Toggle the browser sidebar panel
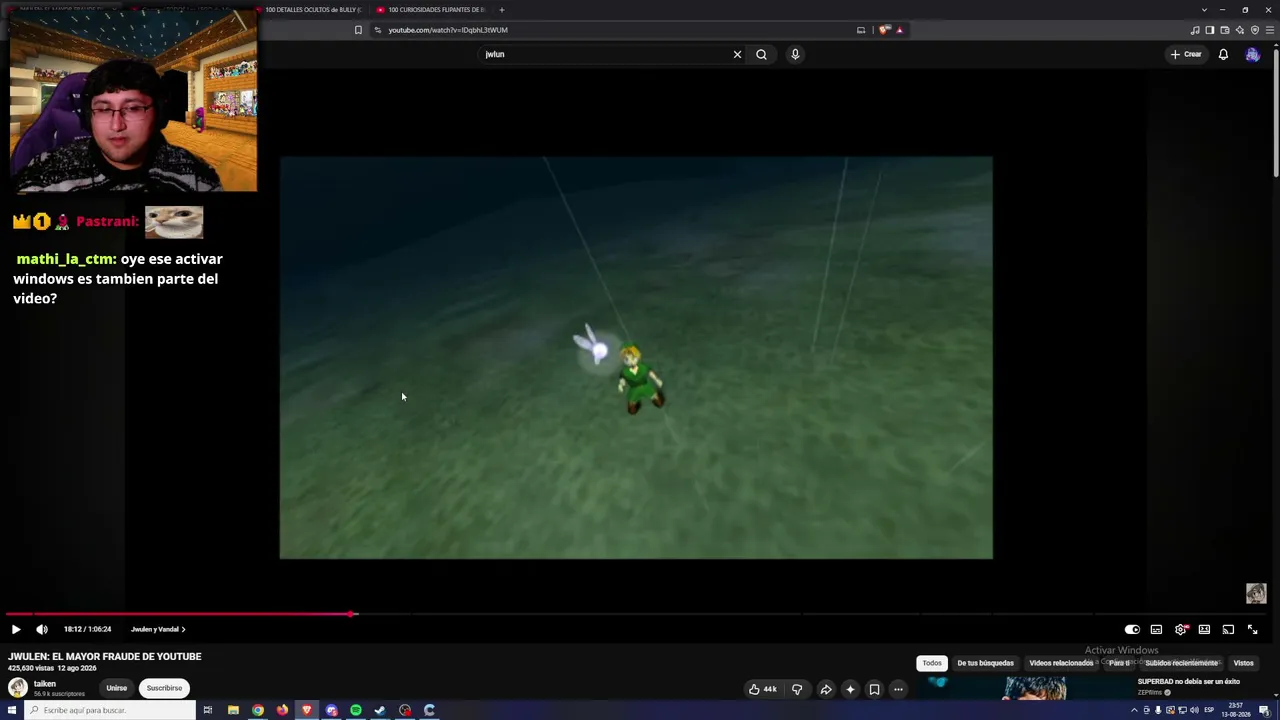Viewport: 1280px width, 720px height. click(x=1209, y=30)
